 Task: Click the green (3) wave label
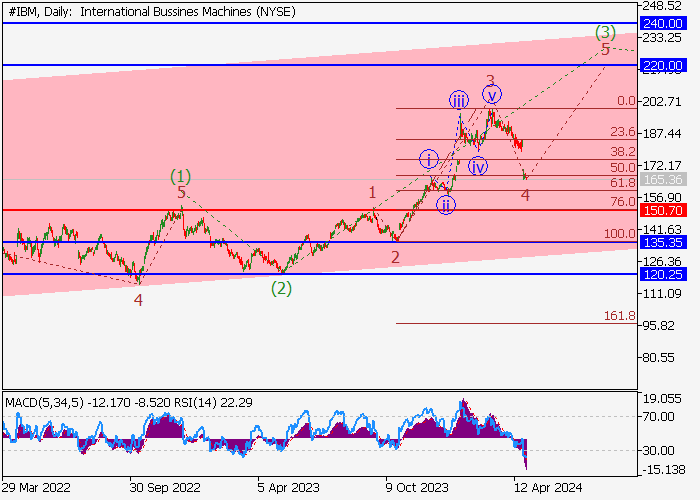[x=605, y=32]
